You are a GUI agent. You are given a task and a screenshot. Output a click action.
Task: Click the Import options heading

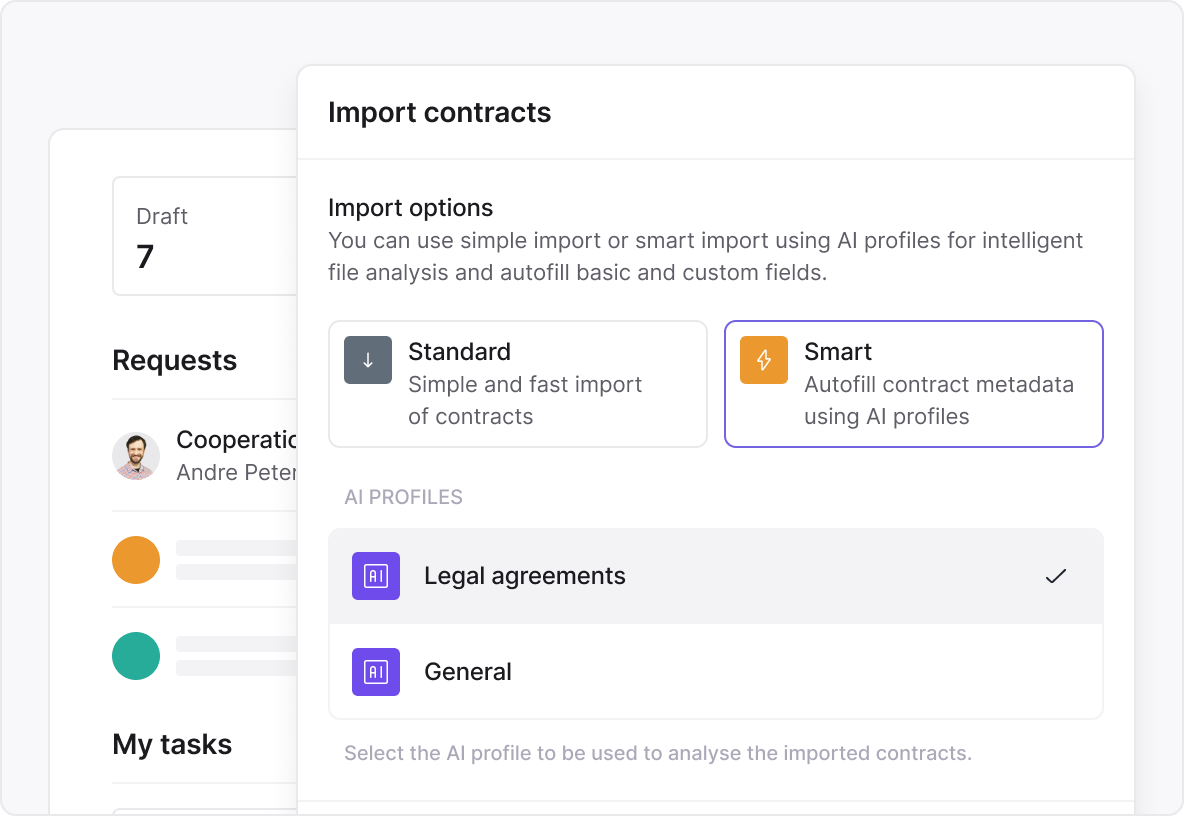point(410,208)
